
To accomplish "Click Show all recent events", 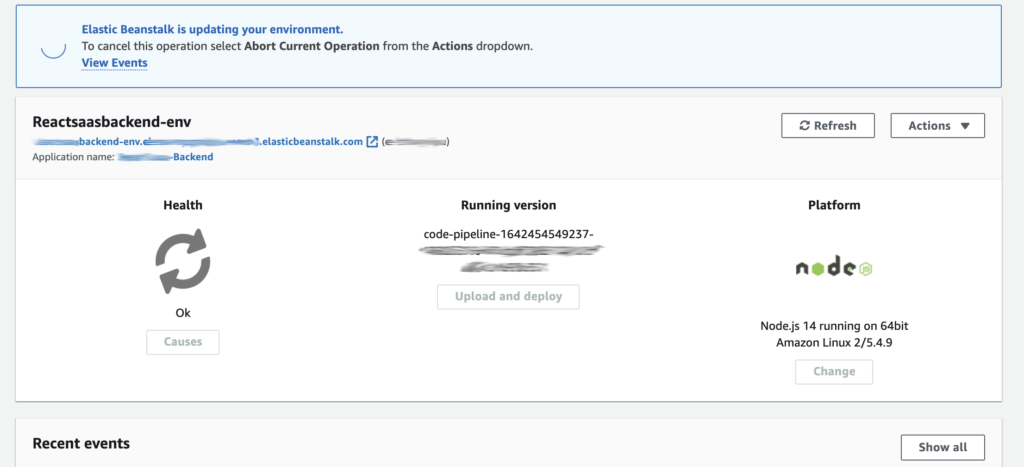I will (942, 447).
